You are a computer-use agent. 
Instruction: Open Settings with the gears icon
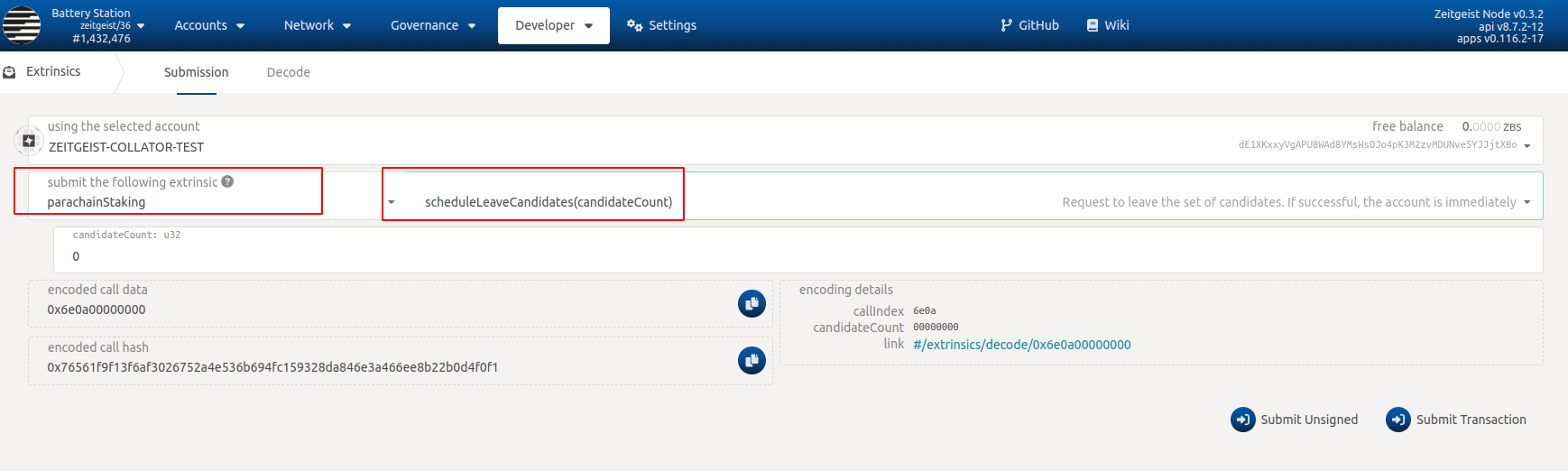[634, 25]
